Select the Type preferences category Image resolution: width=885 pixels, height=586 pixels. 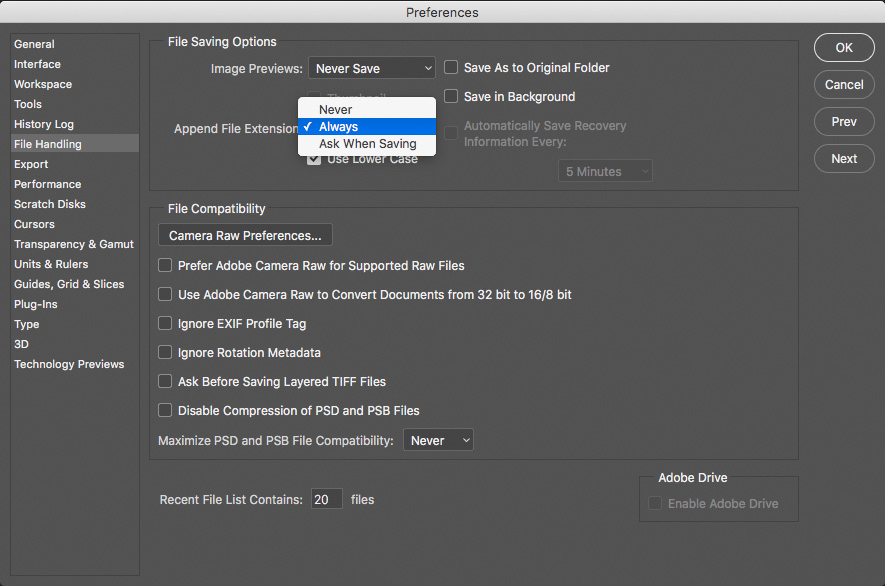(x=26, y=324)
